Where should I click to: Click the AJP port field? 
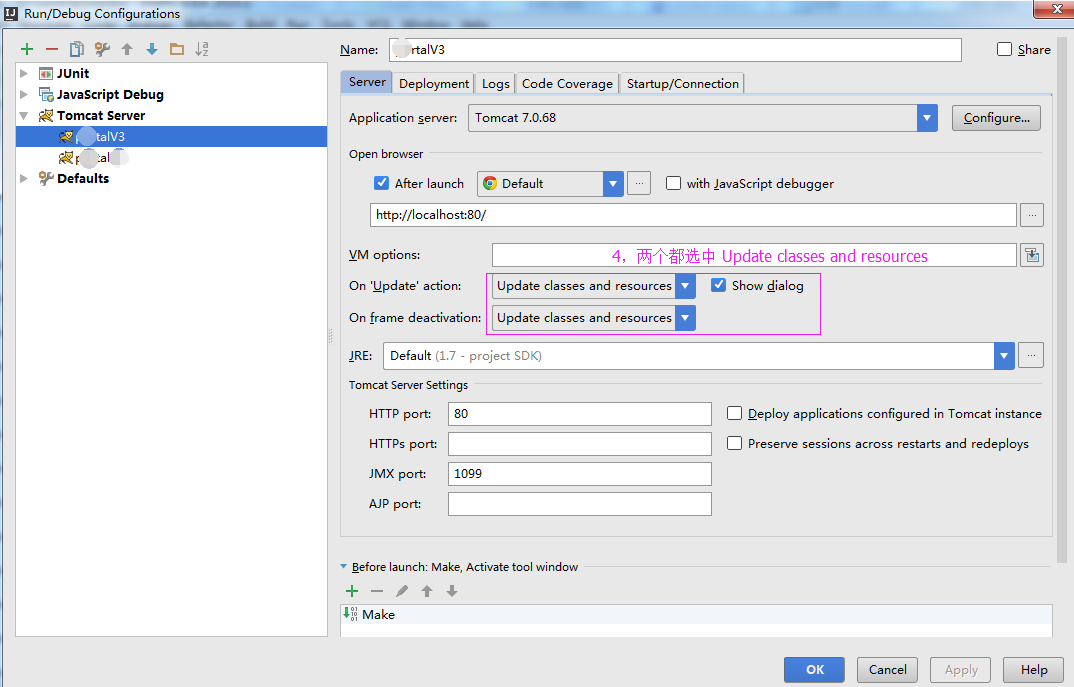579,504
